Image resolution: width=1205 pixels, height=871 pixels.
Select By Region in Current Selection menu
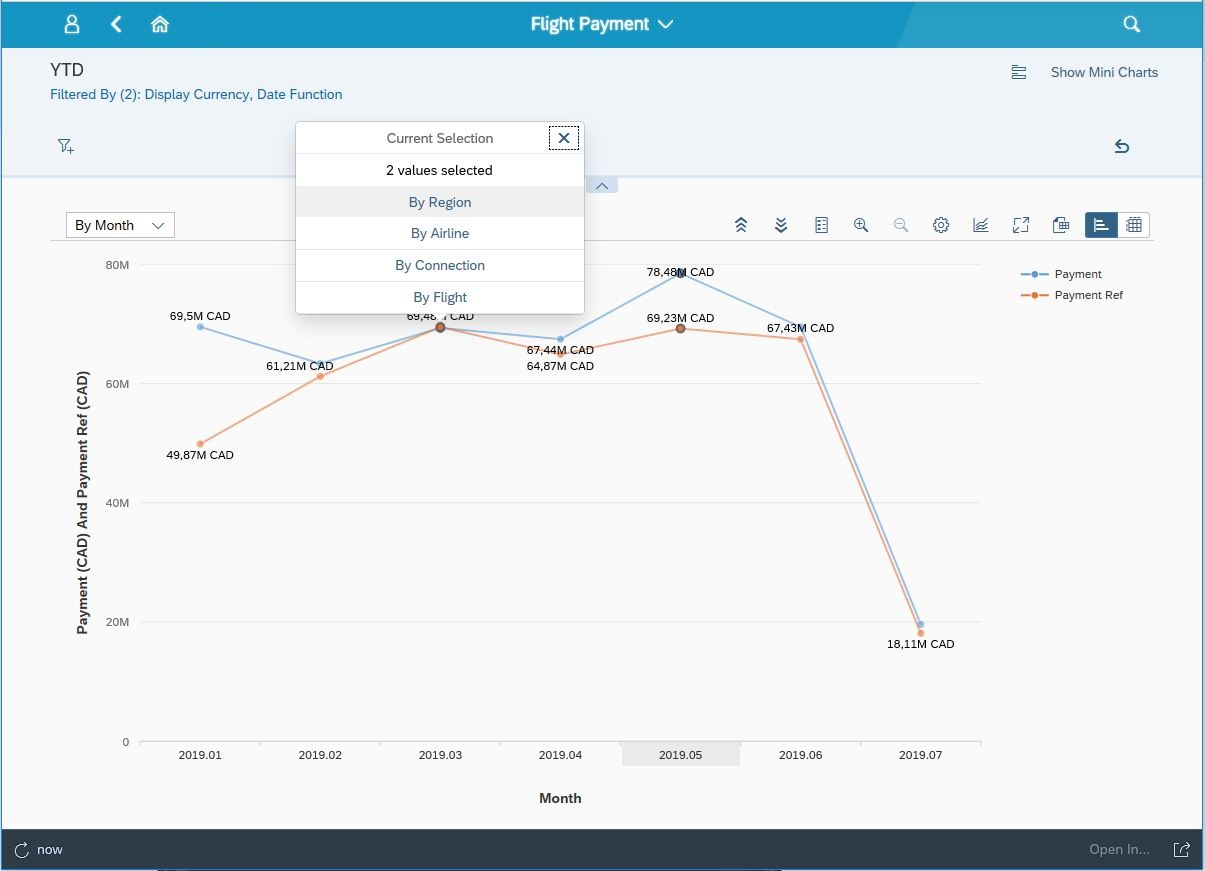coord(440,201)
